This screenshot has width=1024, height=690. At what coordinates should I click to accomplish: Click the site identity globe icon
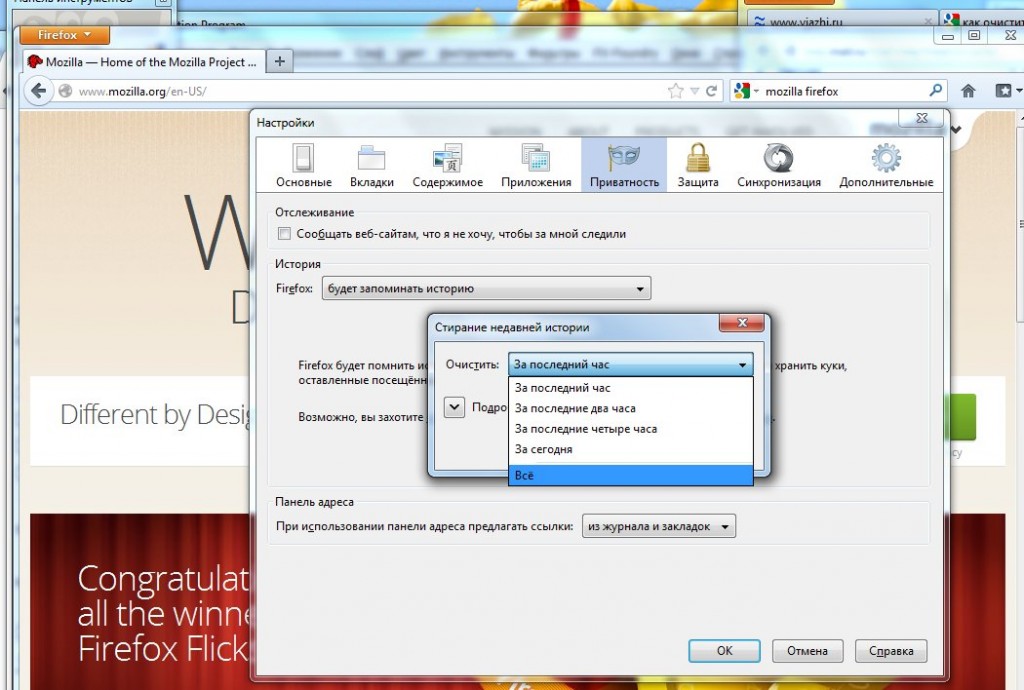pyautogui.click(x=65, y=91)
